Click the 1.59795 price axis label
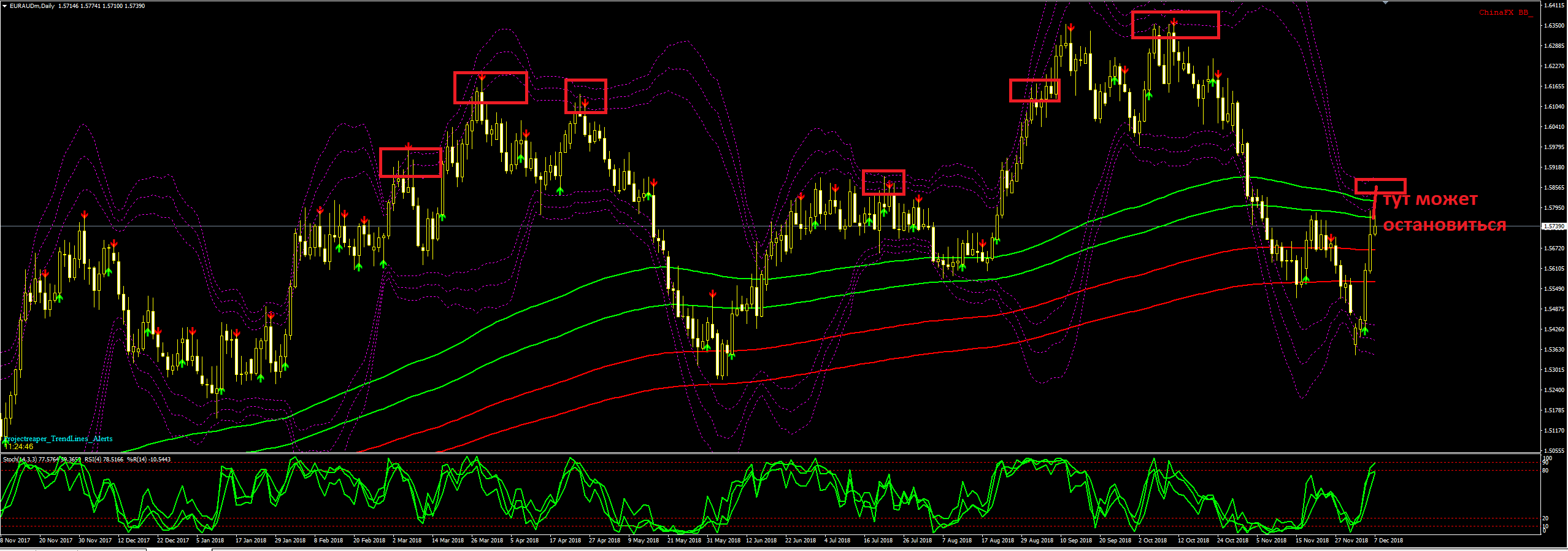 [1553, 147]
